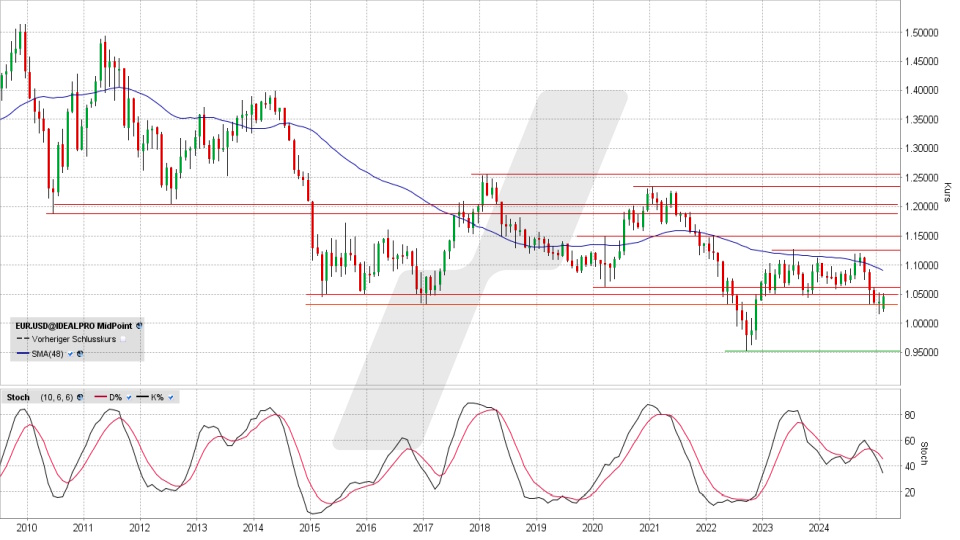
Task: Select the SMA(48) legend label
Action: click(49, 353)
